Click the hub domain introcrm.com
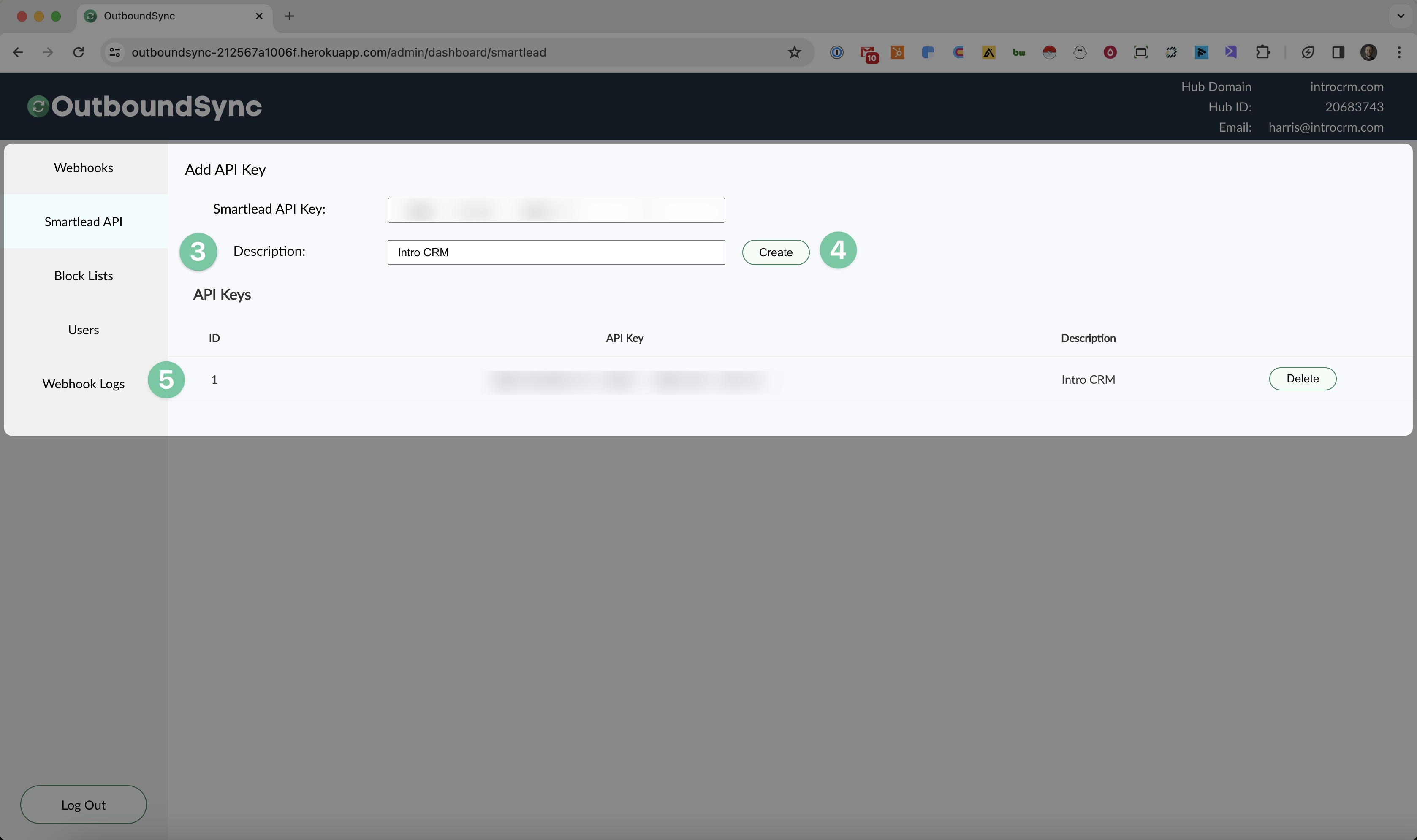Screen dimensions: 1417x840 tap(1347, 87)
